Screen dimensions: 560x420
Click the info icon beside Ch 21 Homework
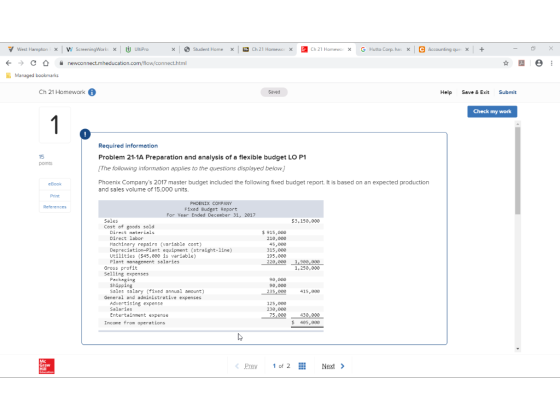coord(92,92)
